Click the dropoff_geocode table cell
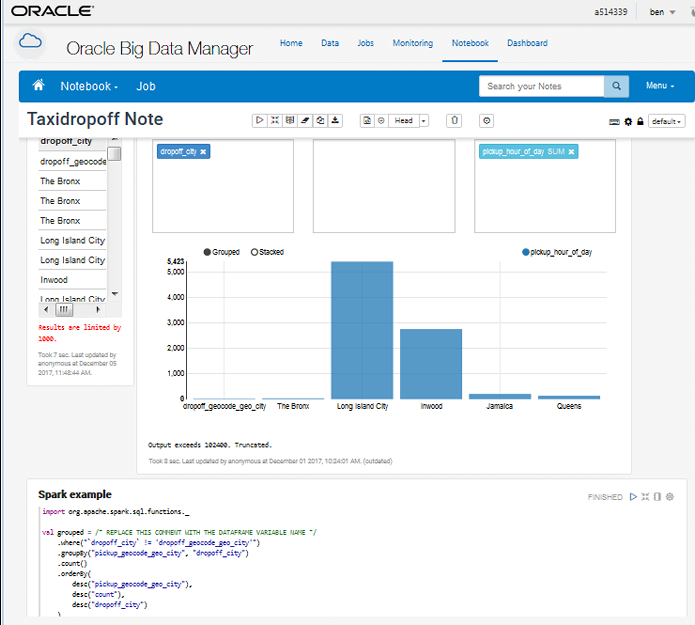The image size is (695, 625). (x=72, y=161)
